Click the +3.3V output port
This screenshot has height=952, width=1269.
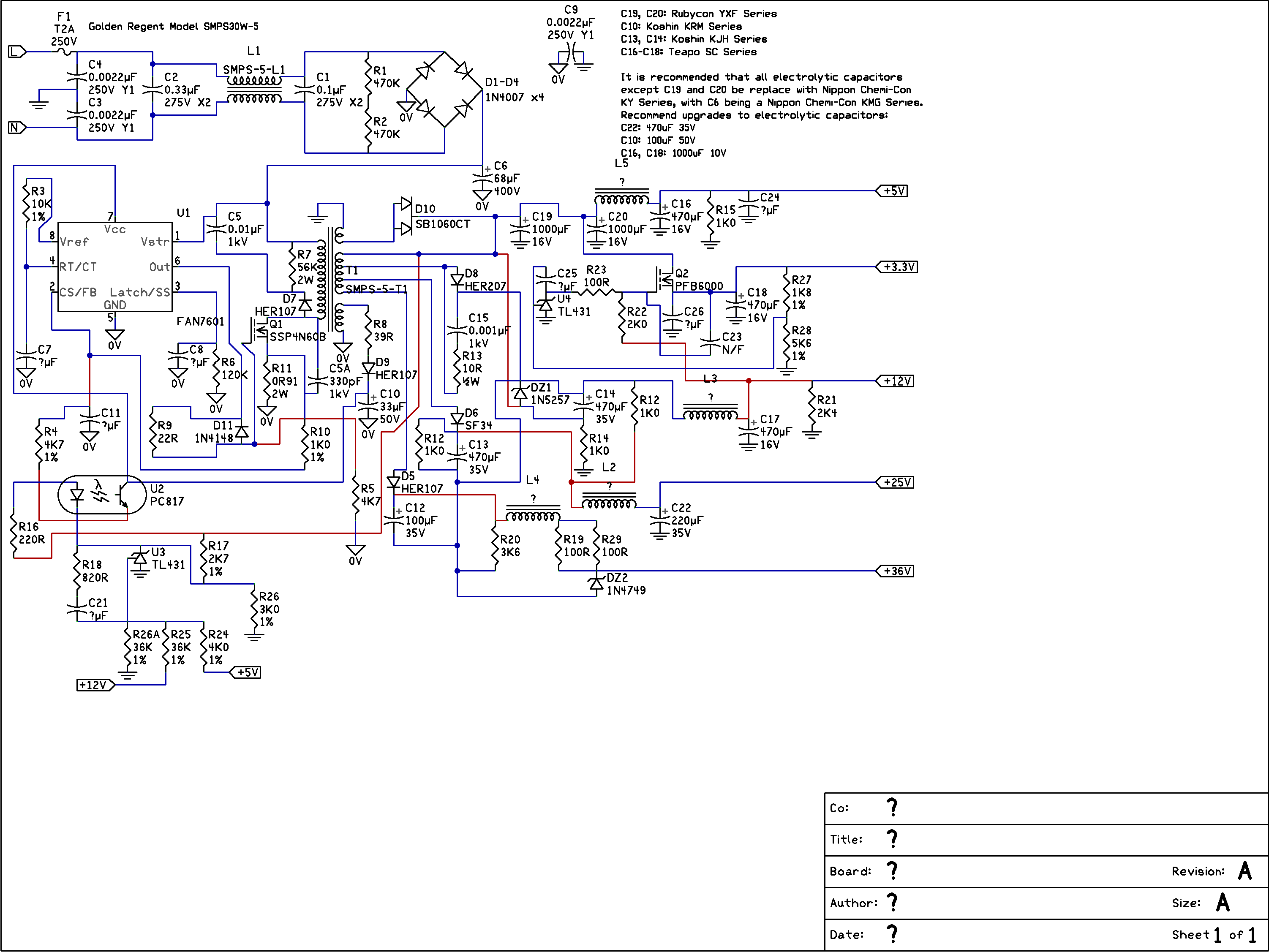pyautogui.click(x=897, y=267)
